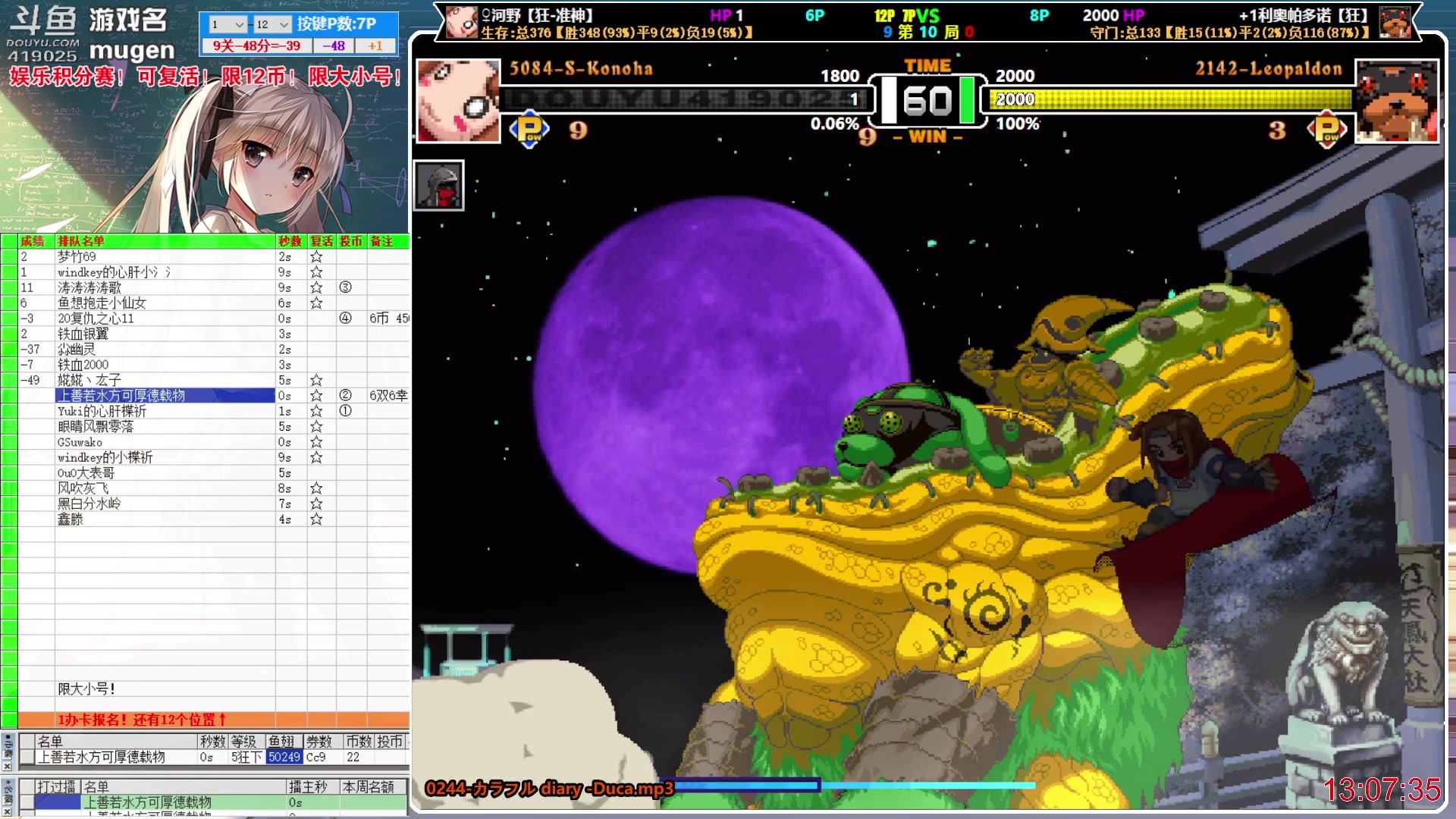Viewport: 1456px width, 819px height.
Task: Click the 限大小号! notice cell
Action: [165, 689]
